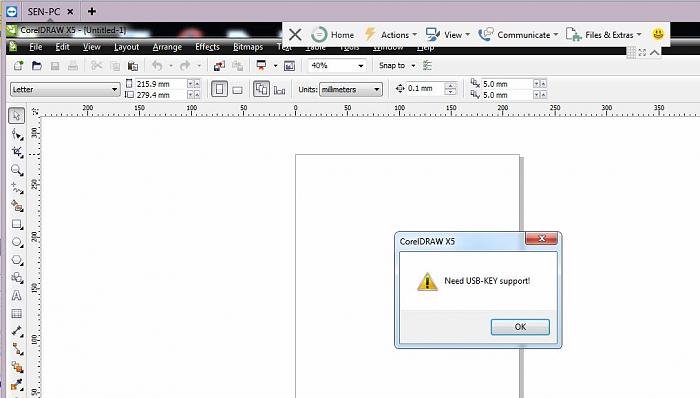Click the Export icon
This screenshot has height=398, width=700.
tap(238, 66)
